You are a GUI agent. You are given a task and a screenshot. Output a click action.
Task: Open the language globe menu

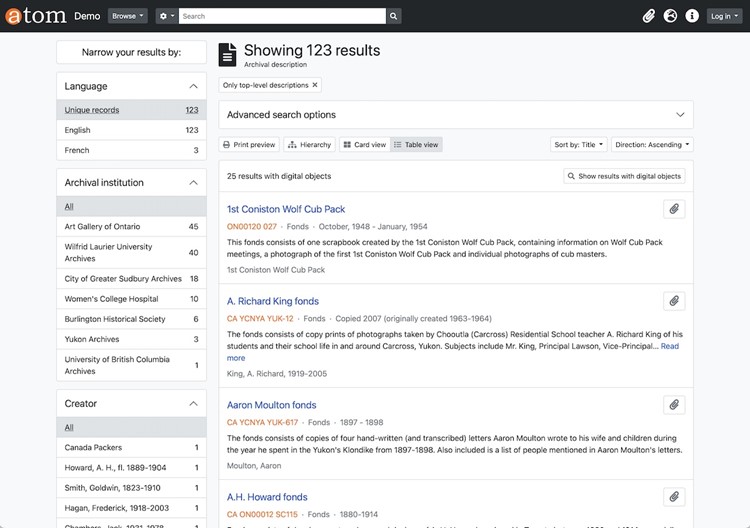[670, 16]
